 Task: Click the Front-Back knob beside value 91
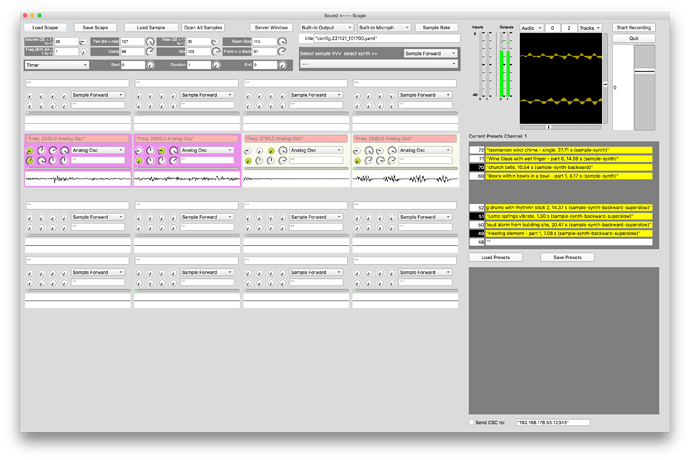click(282, 52)
